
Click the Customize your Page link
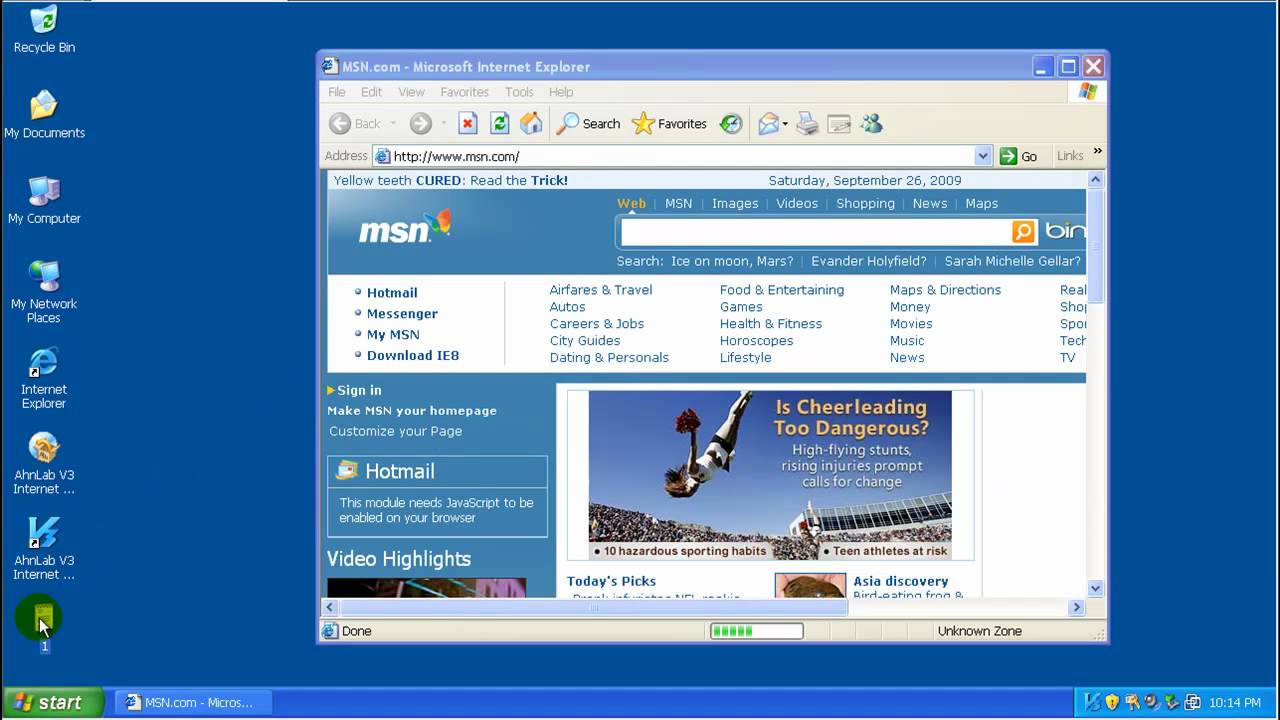395,432
